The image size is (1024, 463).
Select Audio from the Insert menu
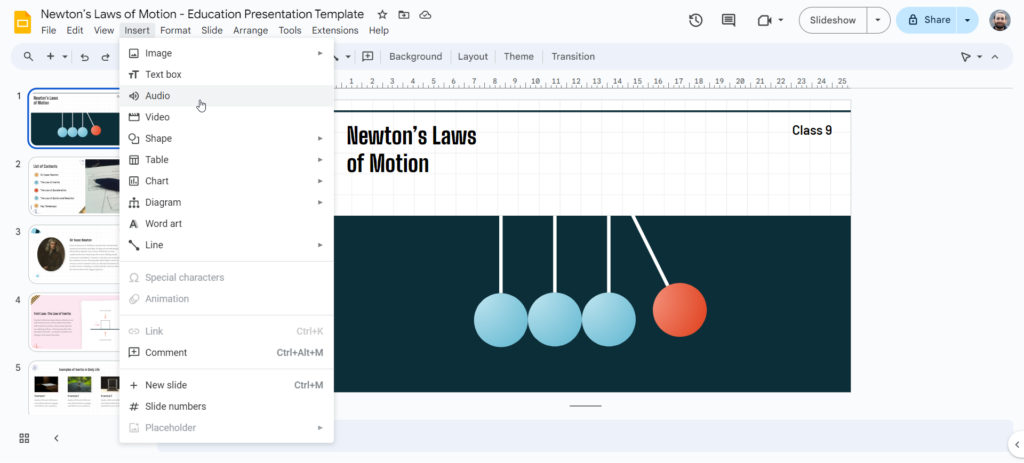158,96
